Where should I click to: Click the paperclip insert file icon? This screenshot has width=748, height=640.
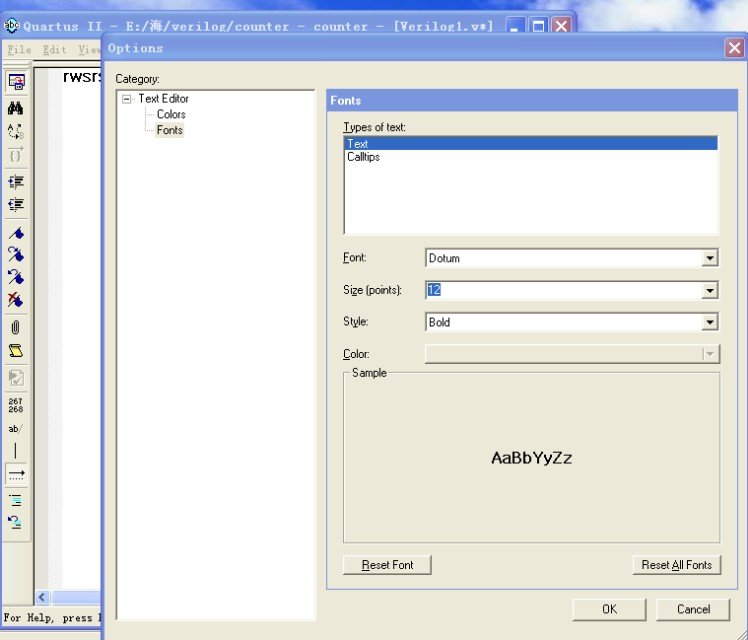(15, 327)
